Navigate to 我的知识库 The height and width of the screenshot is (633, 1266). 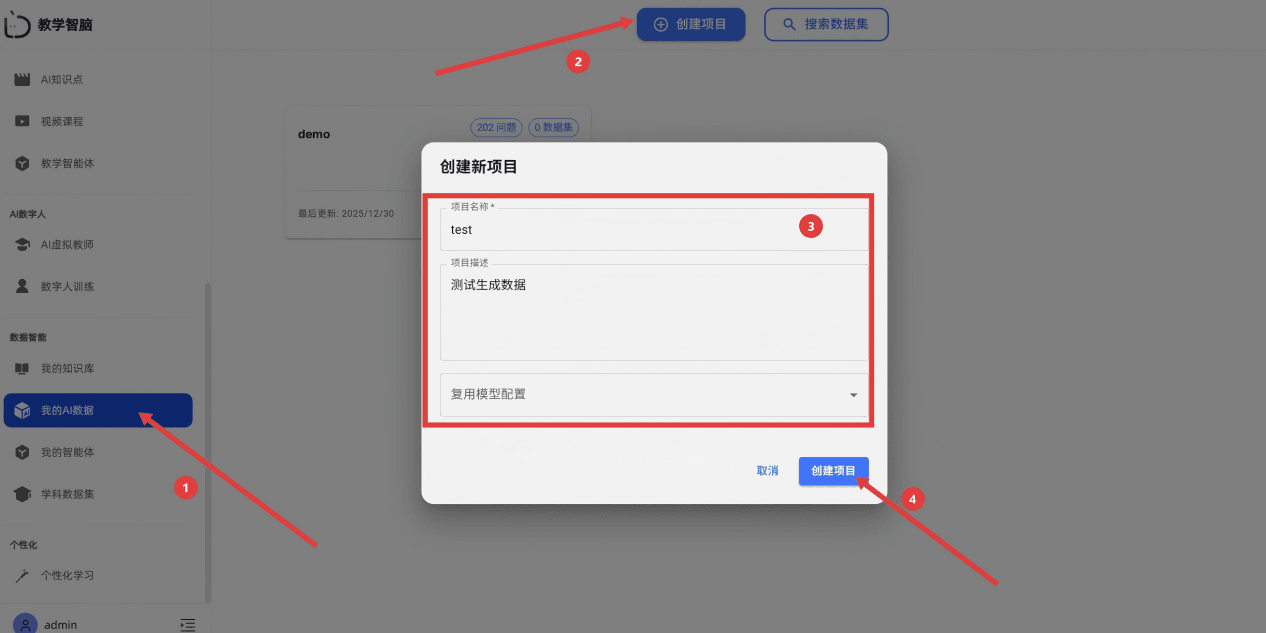tap(98, 369)
